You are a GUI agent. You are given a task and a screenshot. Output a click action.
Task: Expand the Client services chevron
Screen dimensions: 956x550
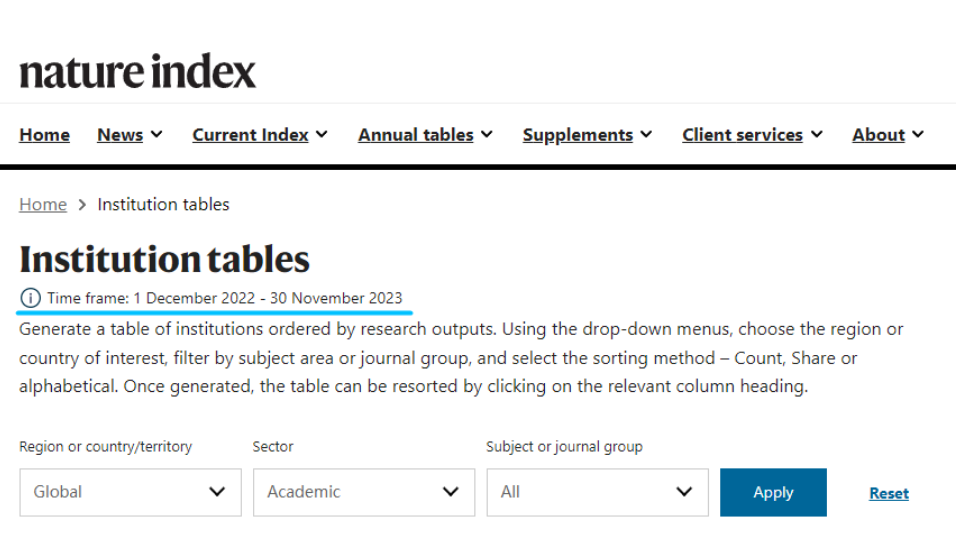pos(817,135)
